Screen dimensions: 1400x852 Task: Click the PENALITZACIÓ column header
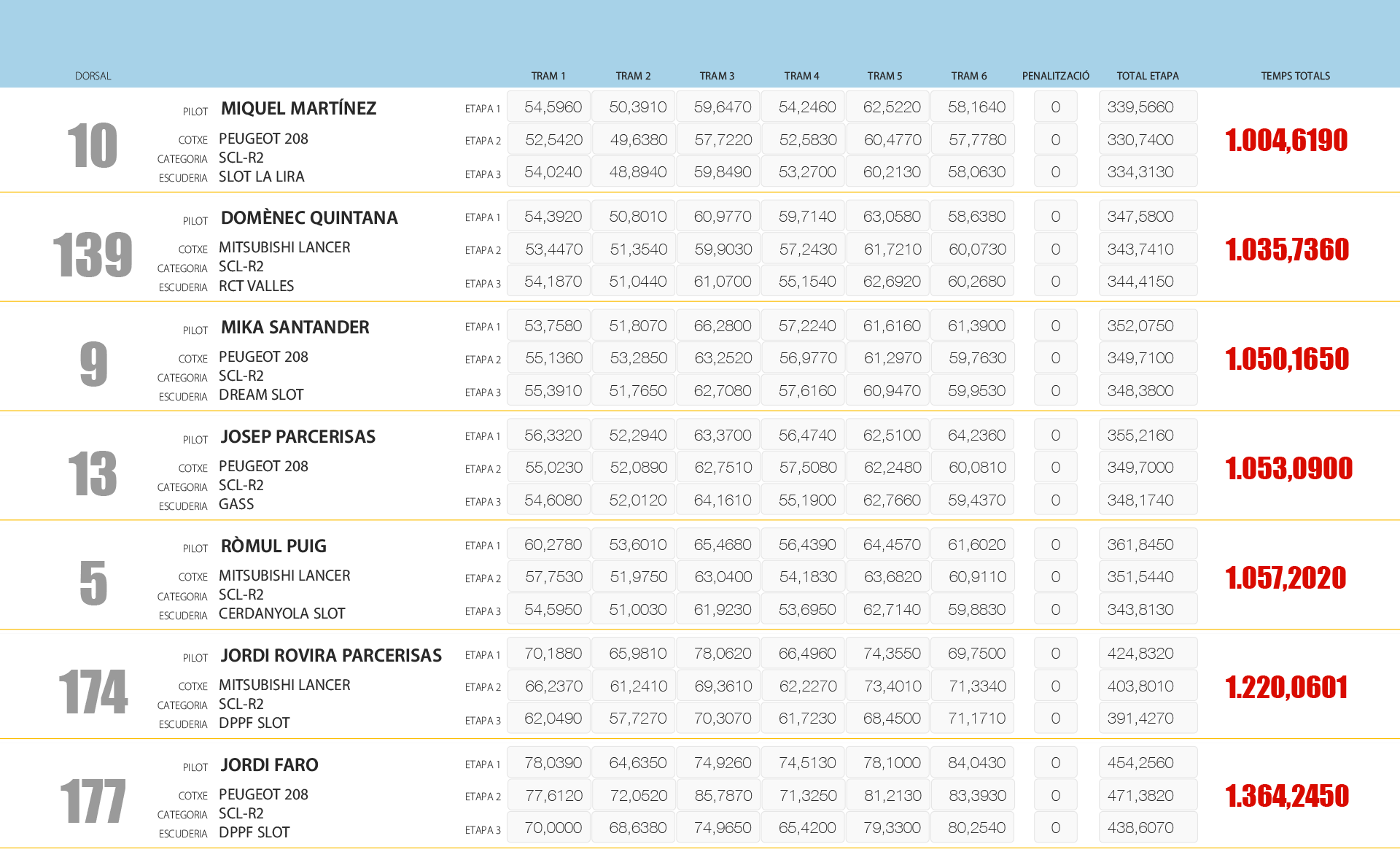point(1055,76)
